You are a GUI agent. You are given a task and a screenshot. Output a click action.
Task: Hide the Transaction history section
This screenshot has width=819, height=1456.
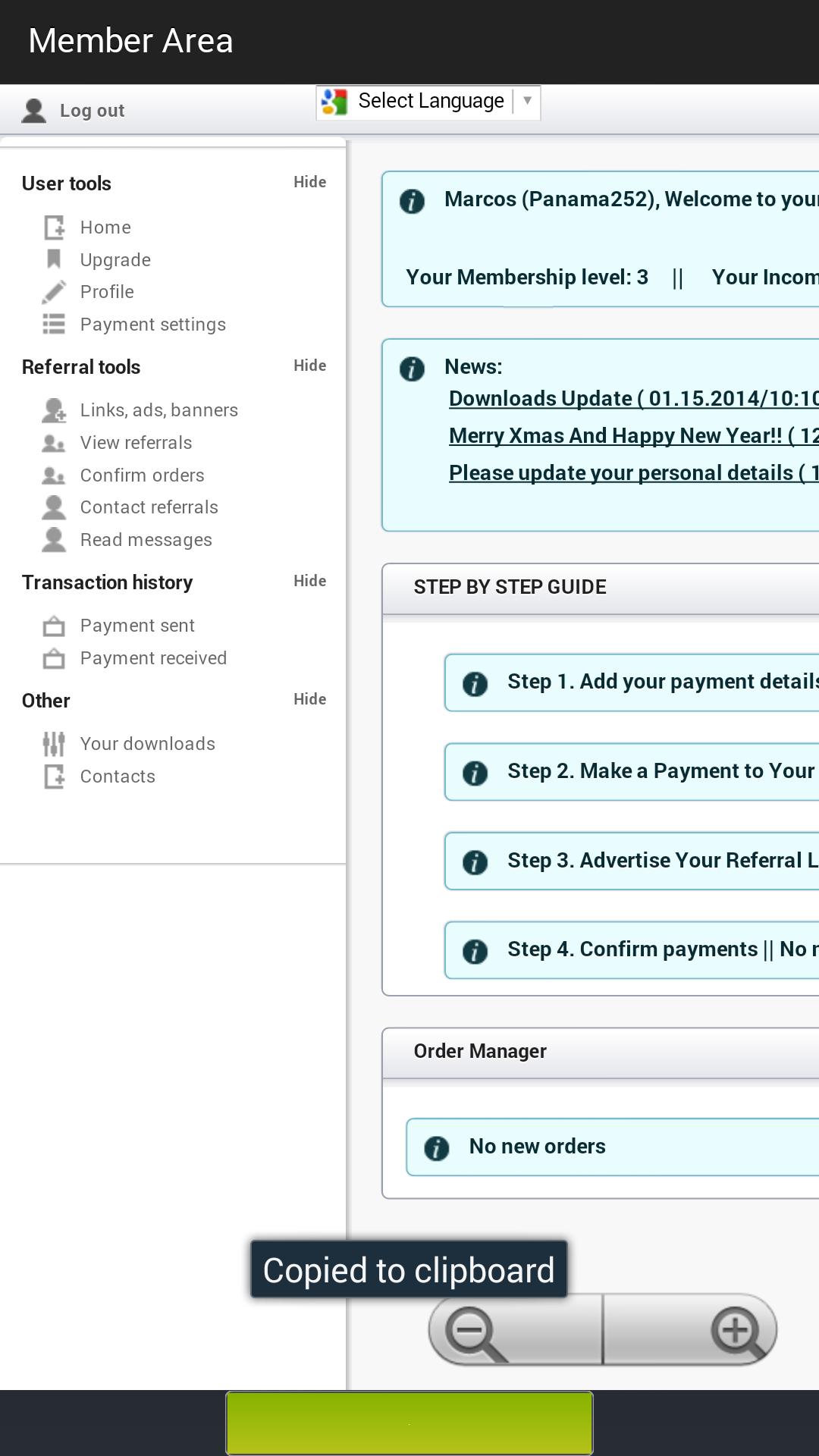[x=309, y=581]
